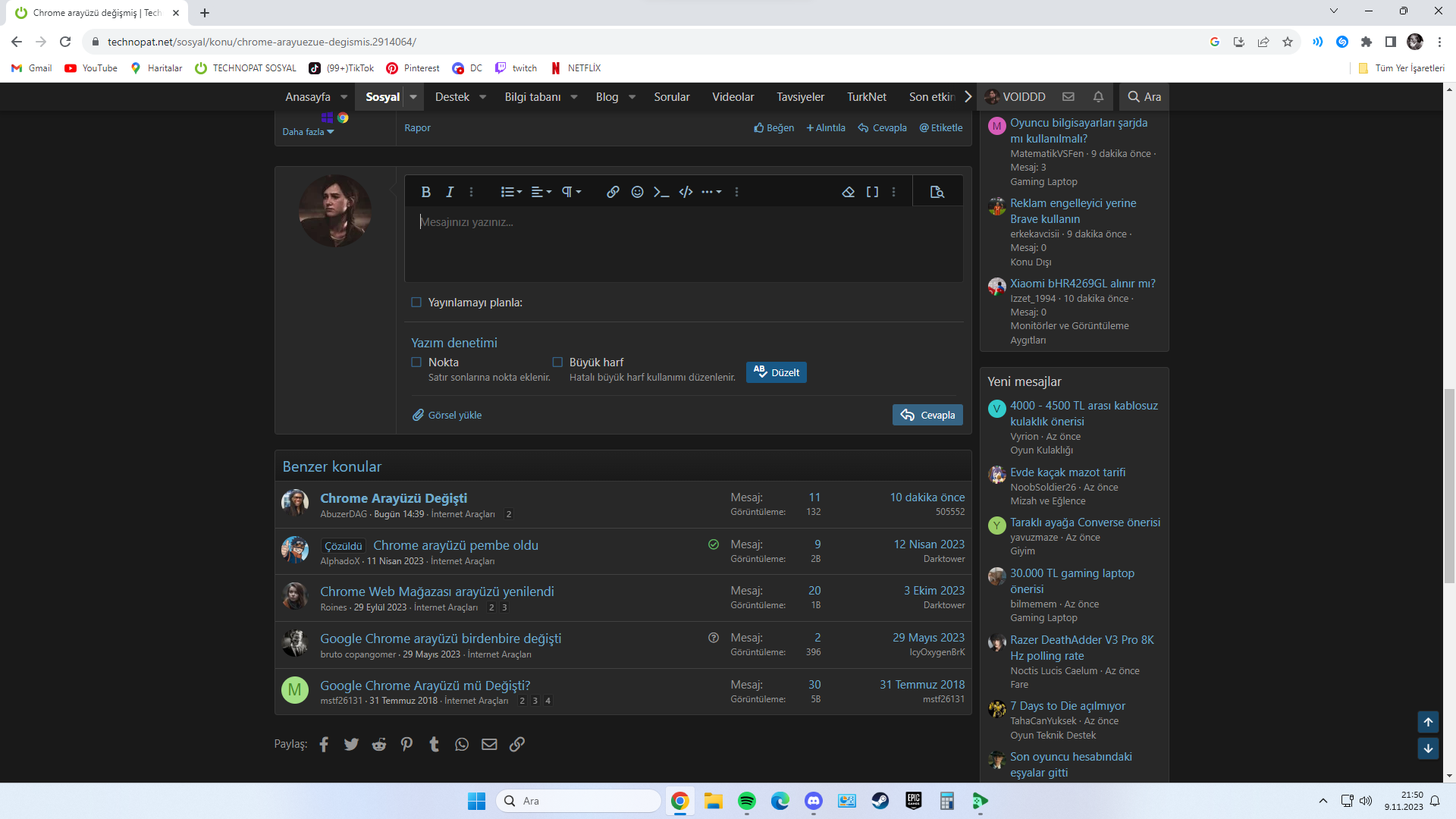Tick the Büyük harf checkbox
The height and width of the screenshot is (819, 1456).
(x=557, y=362)
